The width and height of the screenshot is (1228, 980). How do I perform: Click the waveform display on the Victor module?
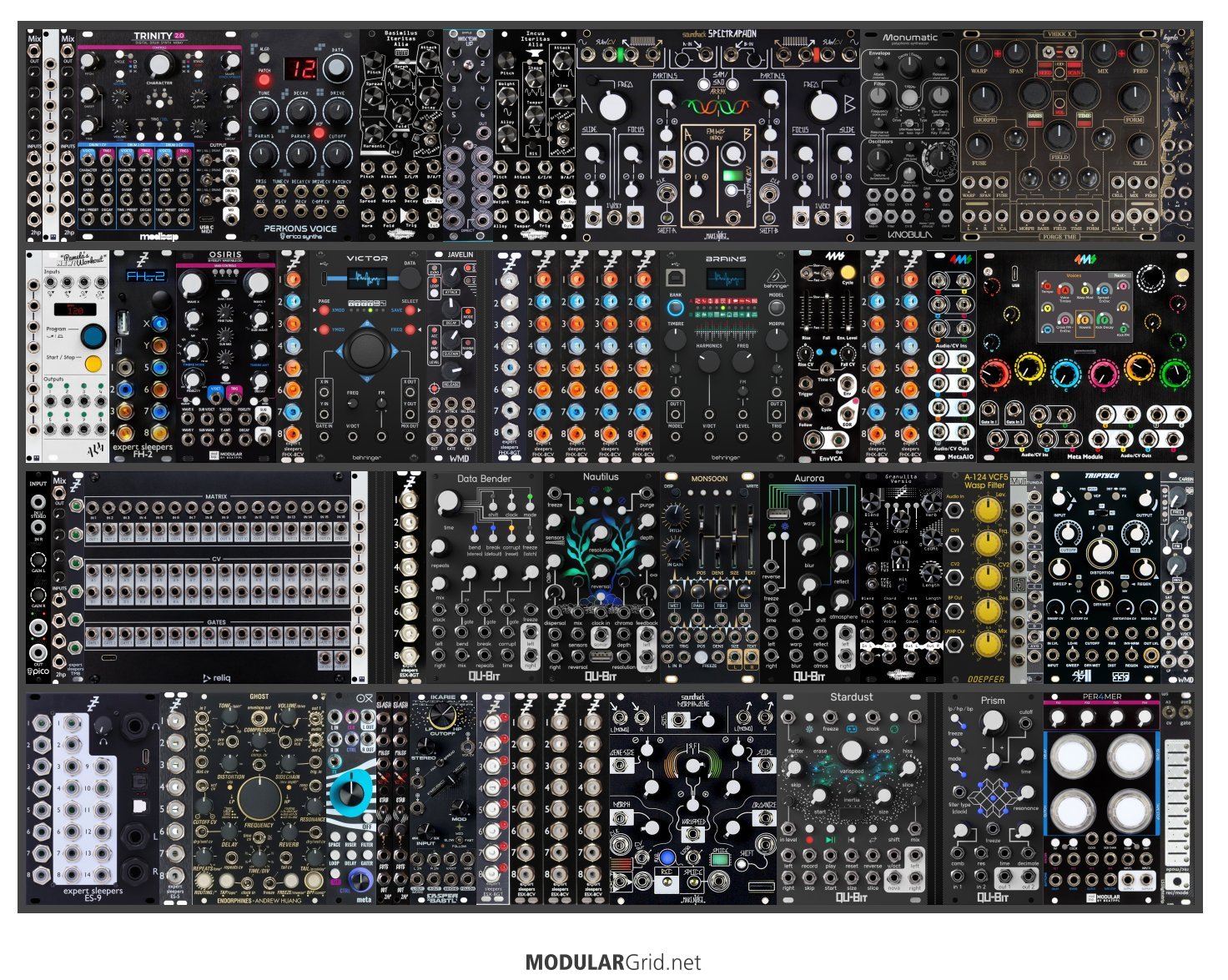pyautogui.click(x=367, y=279)
